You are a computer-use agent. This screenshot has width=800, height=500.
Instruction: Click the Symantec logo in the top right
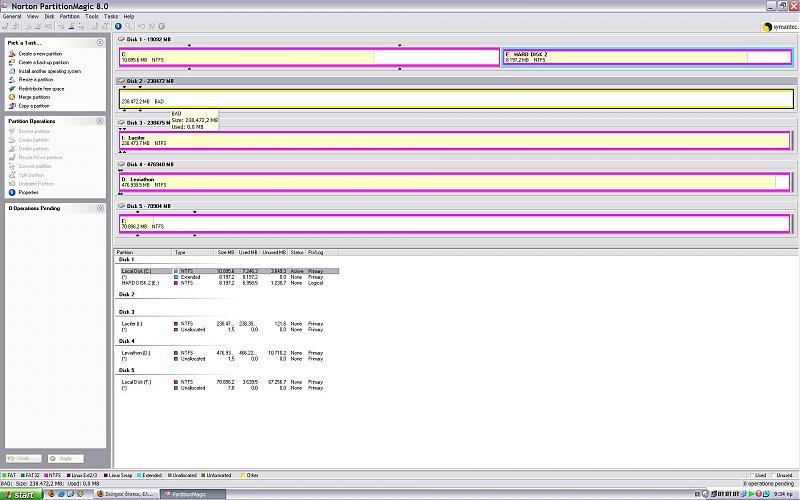[780, 27]
